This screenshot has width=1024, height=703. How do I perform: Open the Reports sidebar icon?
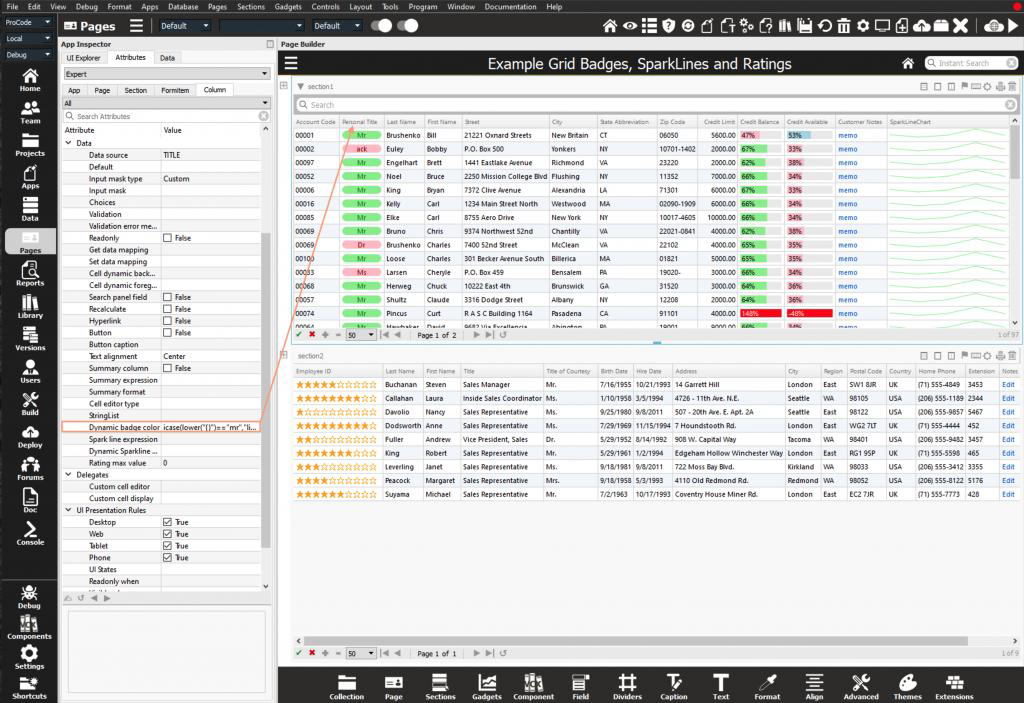[30, 271]
